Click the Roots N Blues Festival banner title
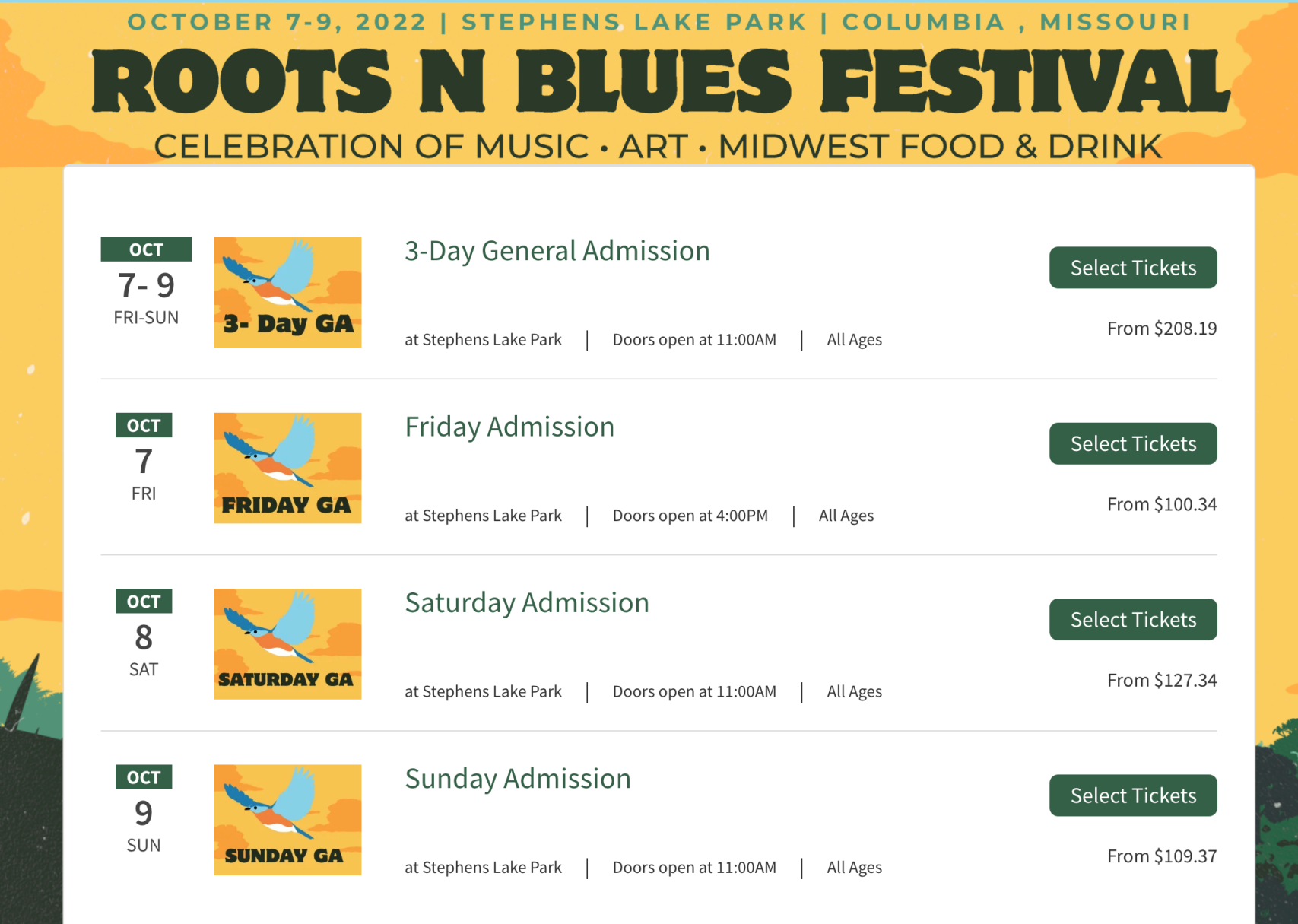The width and height of the screenshot is (1298, 924). 660,81
